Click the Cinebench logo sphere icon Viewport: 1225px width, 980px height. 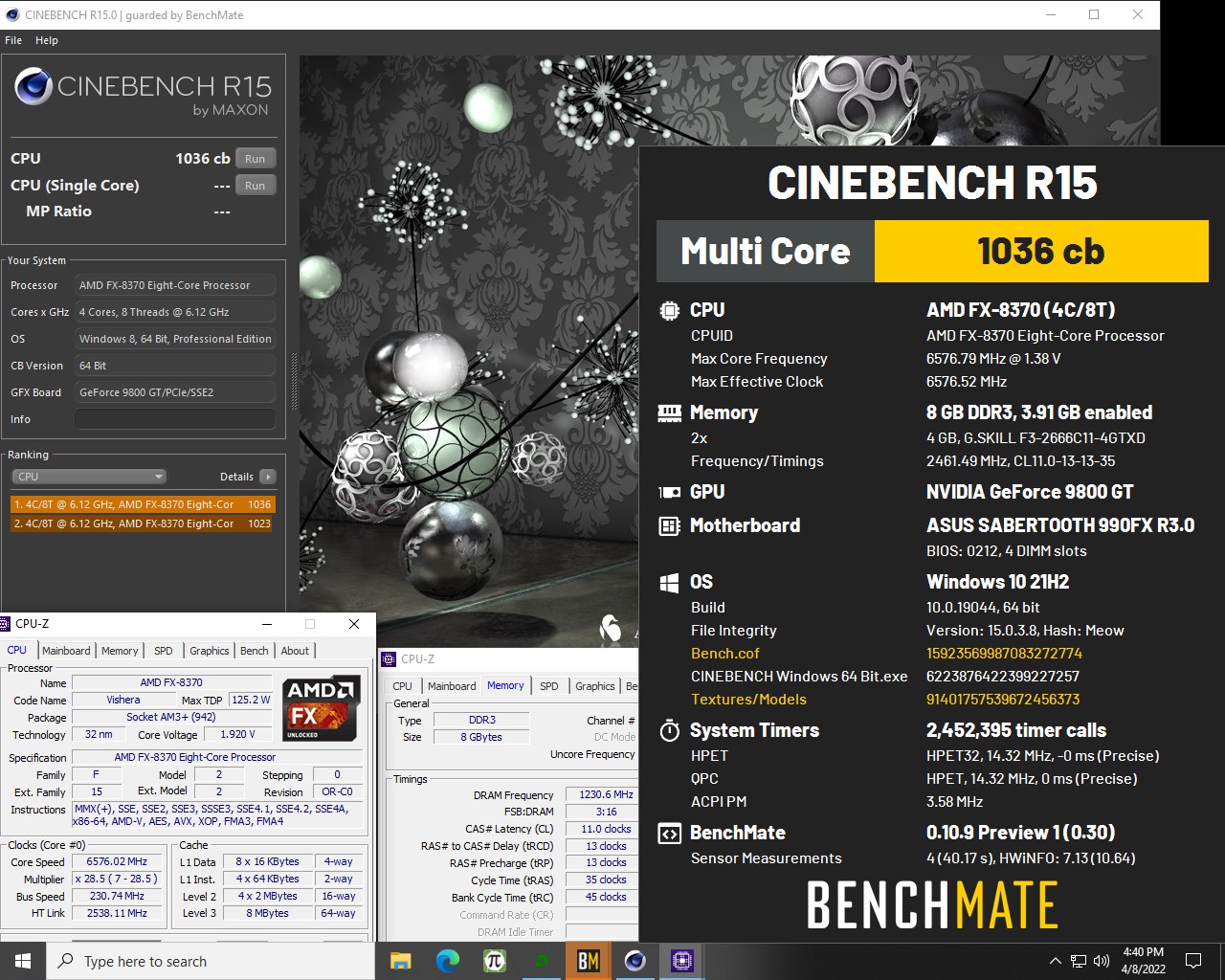point(33,87)
